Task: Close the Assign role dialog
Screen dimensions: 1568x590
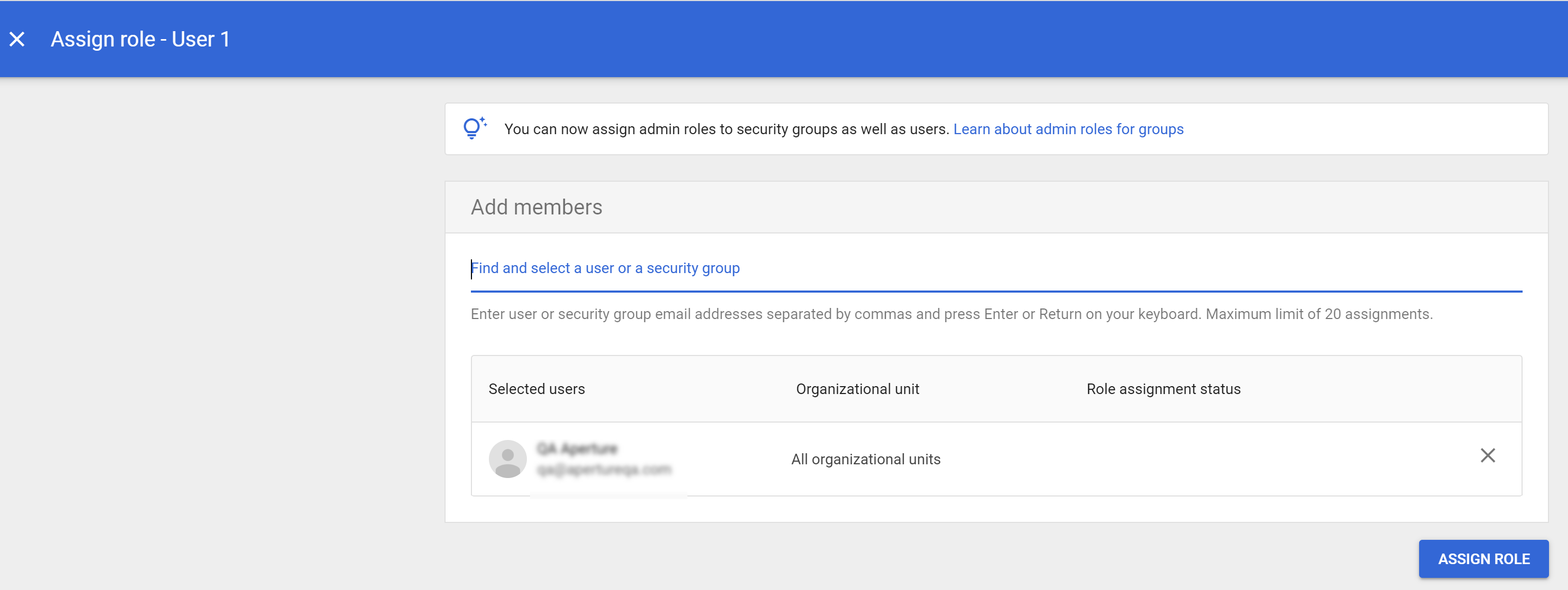Action: click(17, 40)
